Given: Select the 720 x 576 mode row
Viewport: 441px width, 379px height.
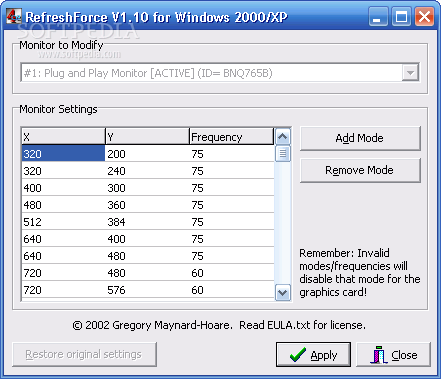Looking at the screenshot, I should pyautogui.click(x=148, y=290).
